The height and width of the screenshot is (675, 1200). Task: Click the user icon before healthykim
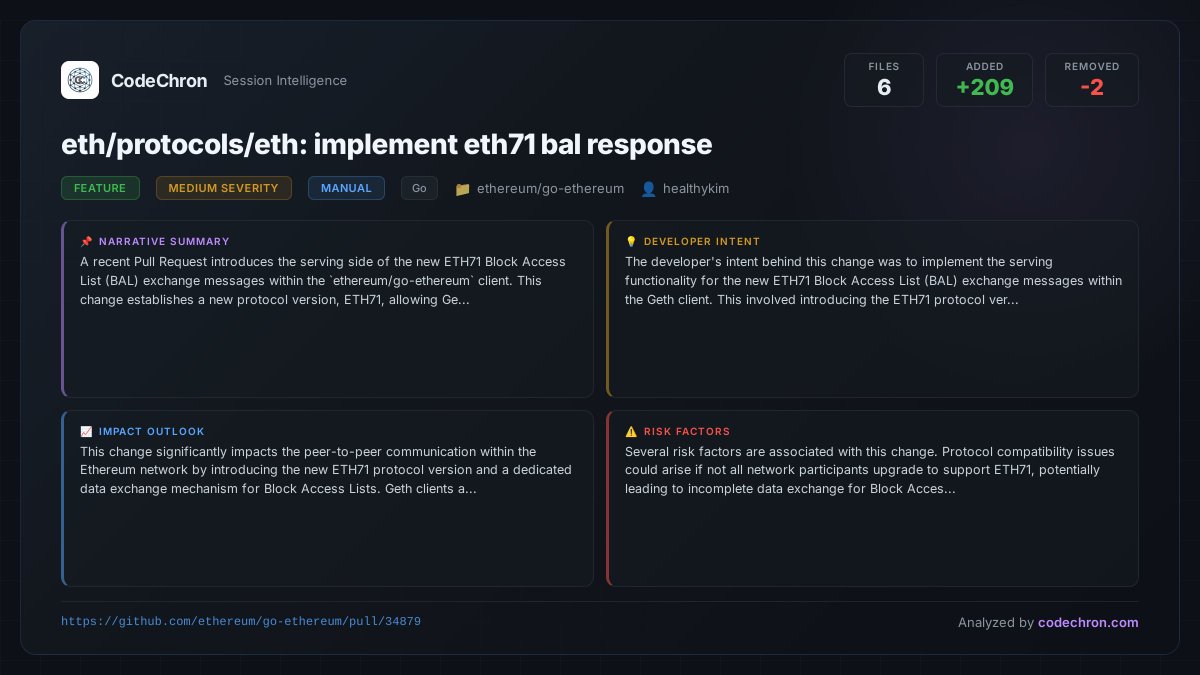pyautogui.click(x=648, y=189)
